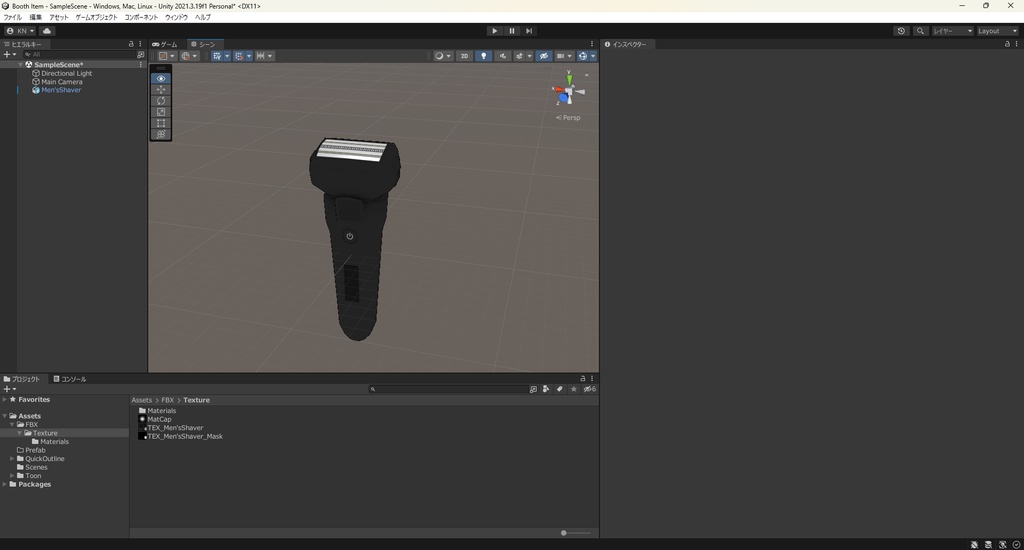Open the KN account dropdown
The height and width of the screenshot is (550, 1024).
[20, 31]
